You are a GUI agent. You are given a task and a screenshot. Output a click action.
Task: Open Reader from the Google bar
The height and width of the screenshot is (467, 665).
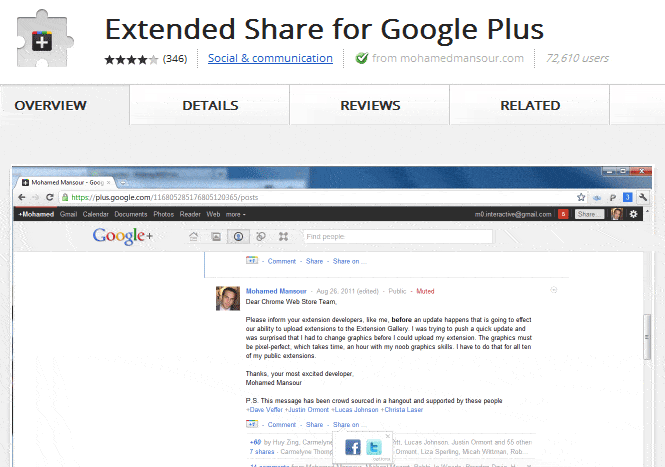pyautogui.click(x=190, y=214)
